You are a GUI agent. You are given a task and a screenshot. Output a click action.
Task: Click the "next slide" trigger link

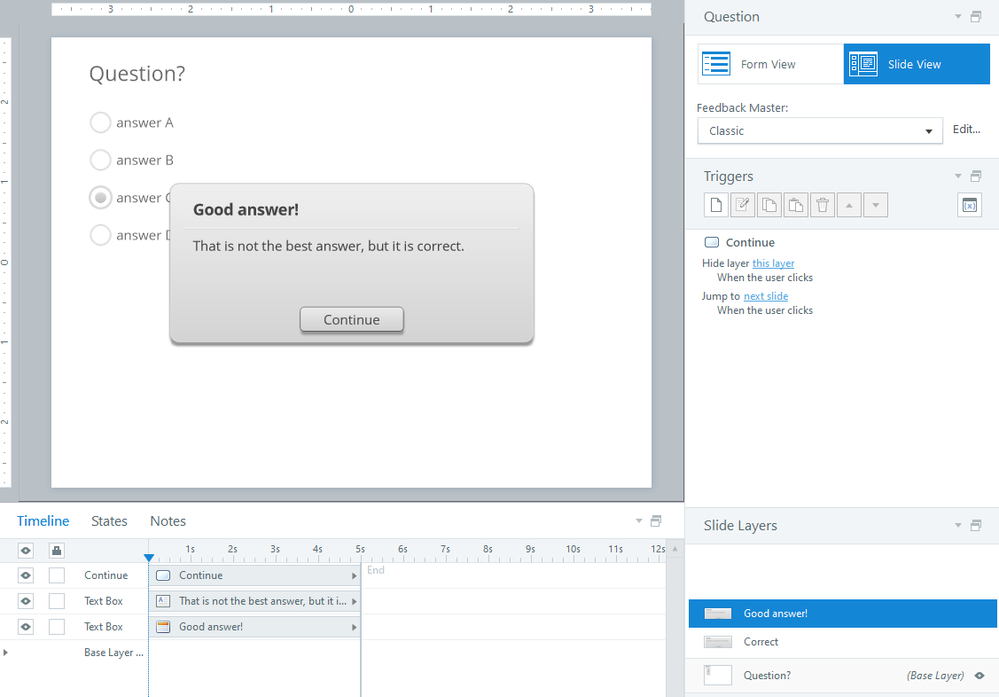[765, 296]
